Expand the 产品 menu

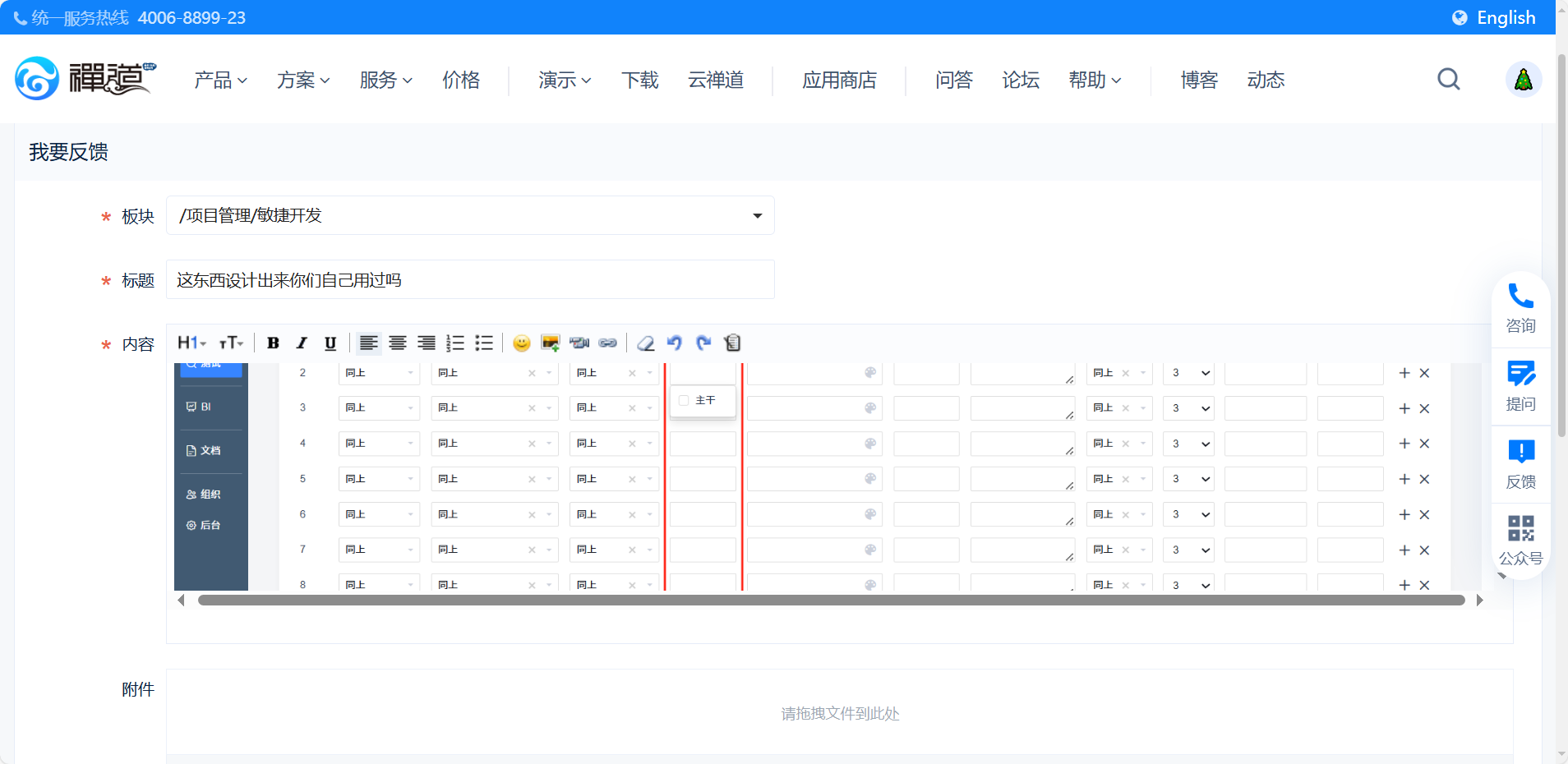tap(220, 80)
